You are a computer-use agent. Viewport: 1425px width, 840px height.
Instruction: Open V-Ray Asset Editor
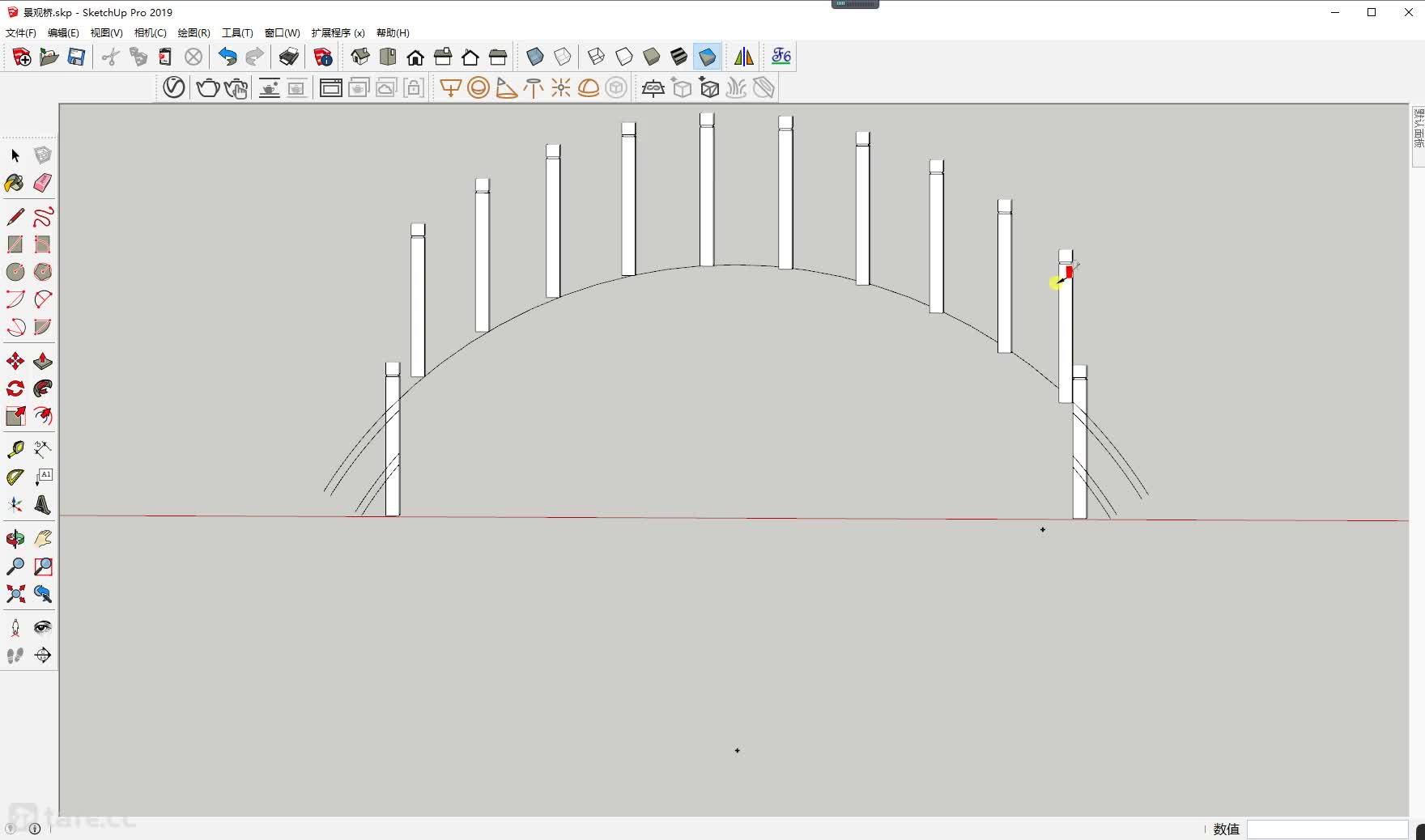[174, 87]
